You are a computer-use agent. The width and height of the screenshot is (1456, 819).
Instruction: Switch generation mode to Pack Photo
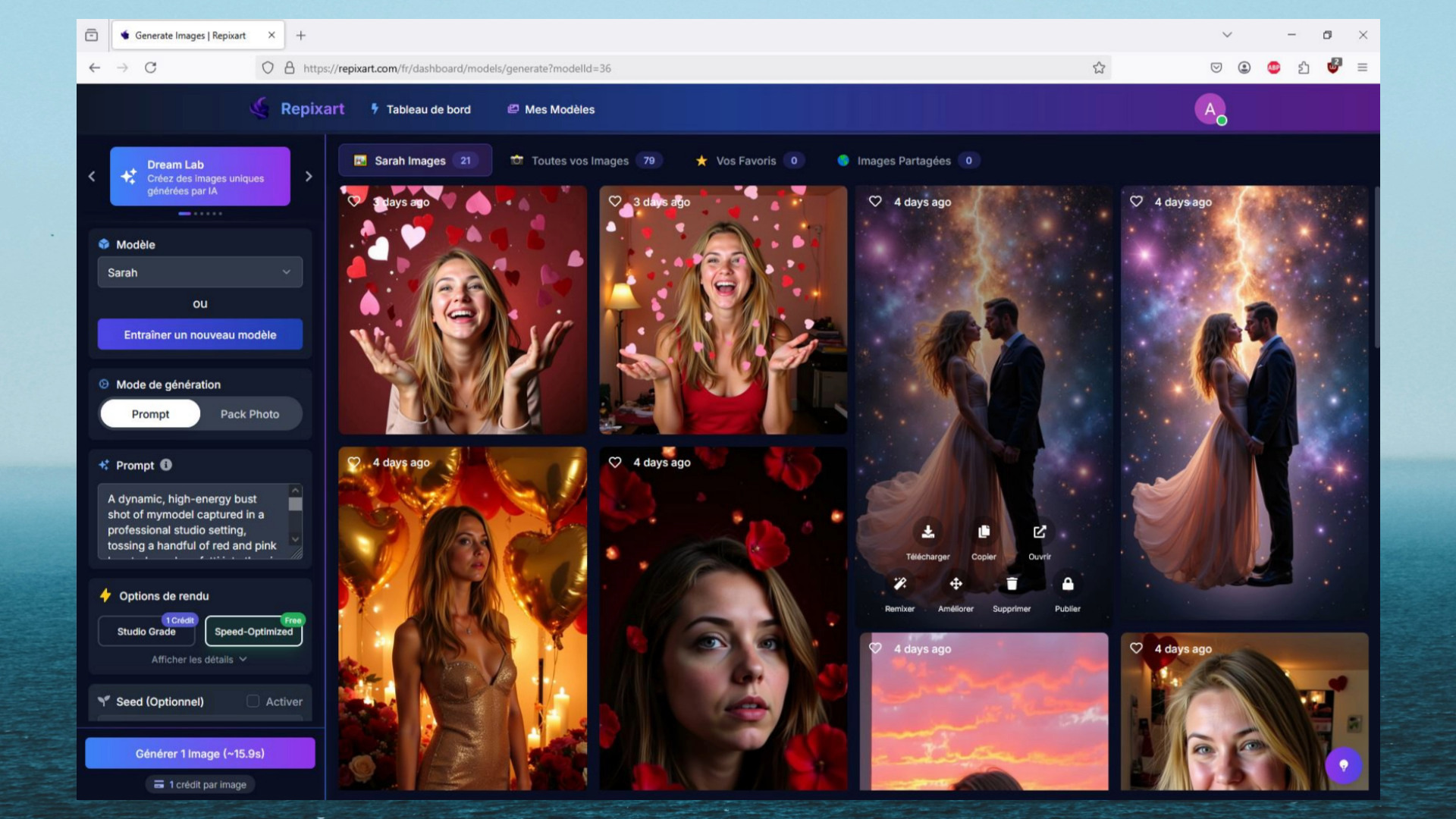(x=249, y=414)
